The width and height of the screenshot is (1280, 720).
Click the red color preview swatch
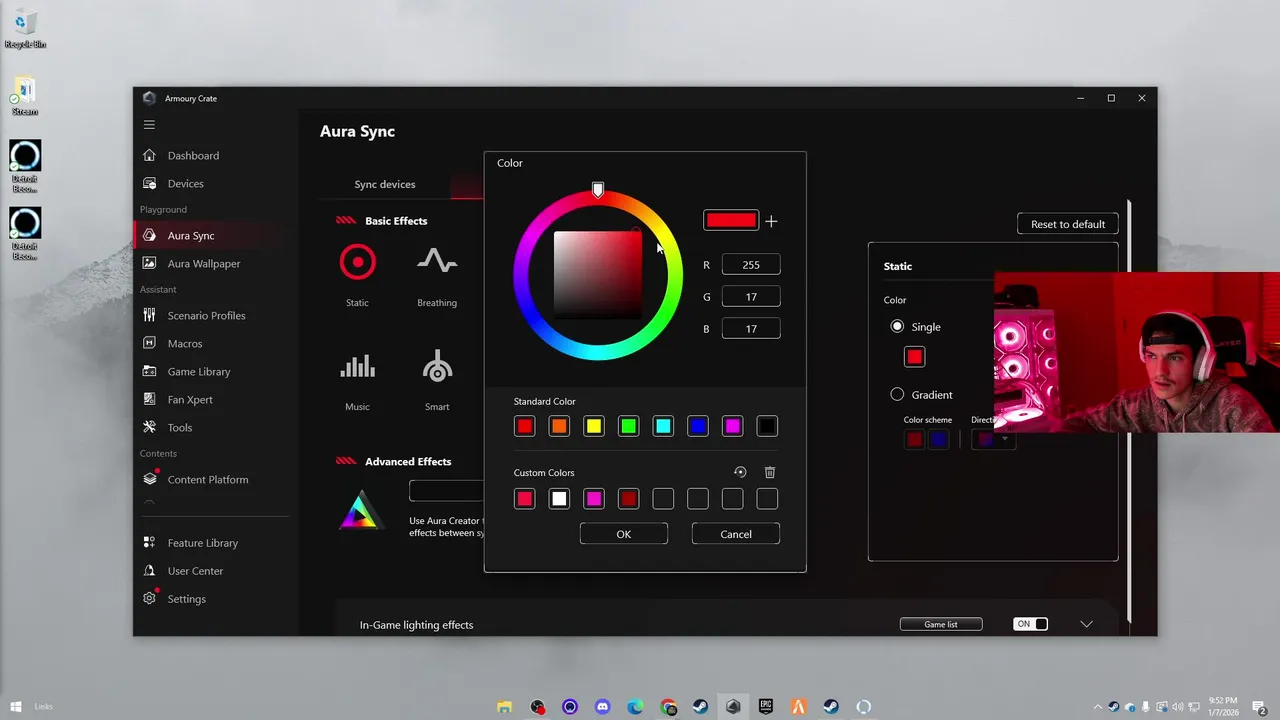[x=731, y=221]
